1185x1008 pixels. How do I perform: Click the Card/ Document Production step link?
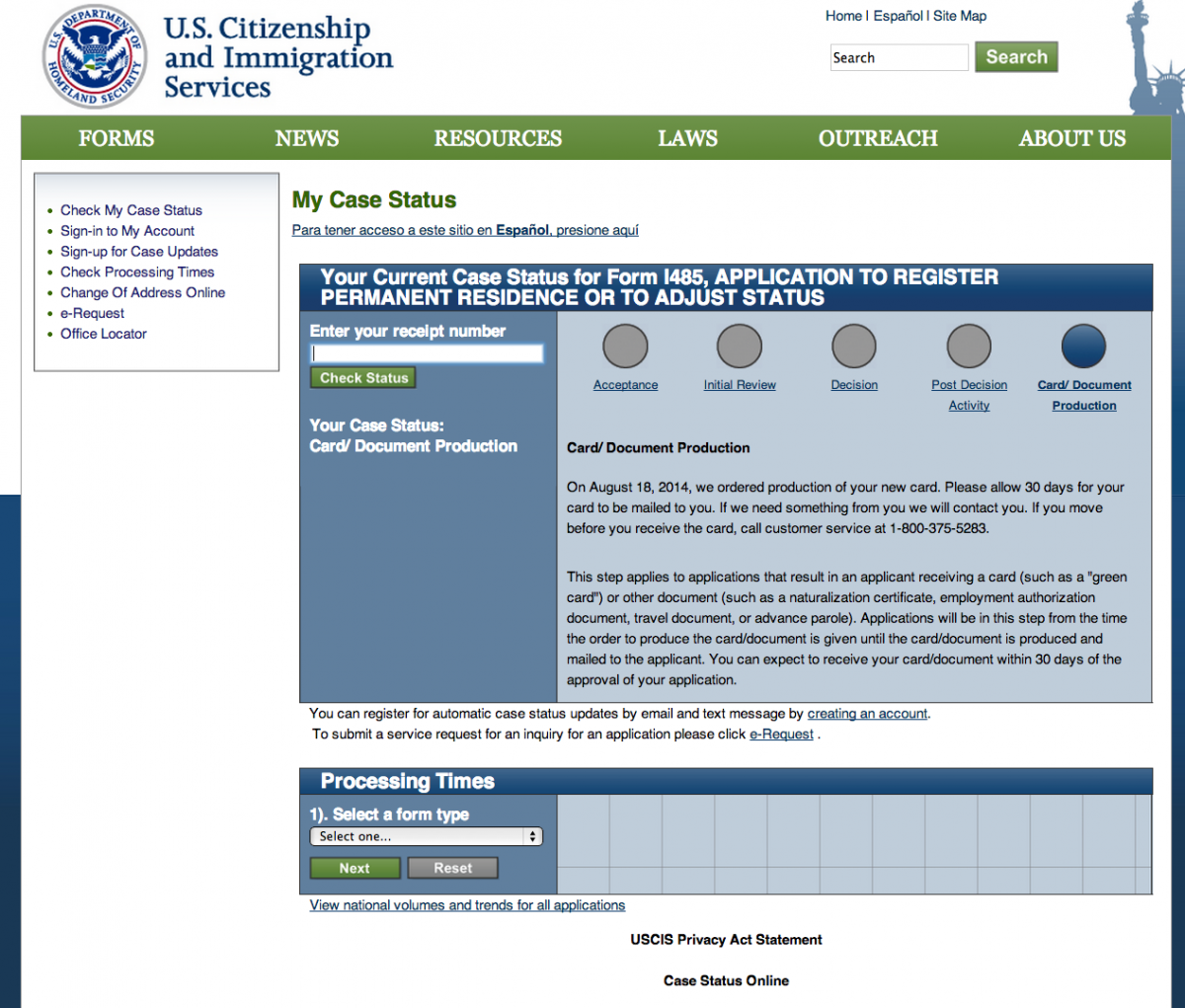1084,395
